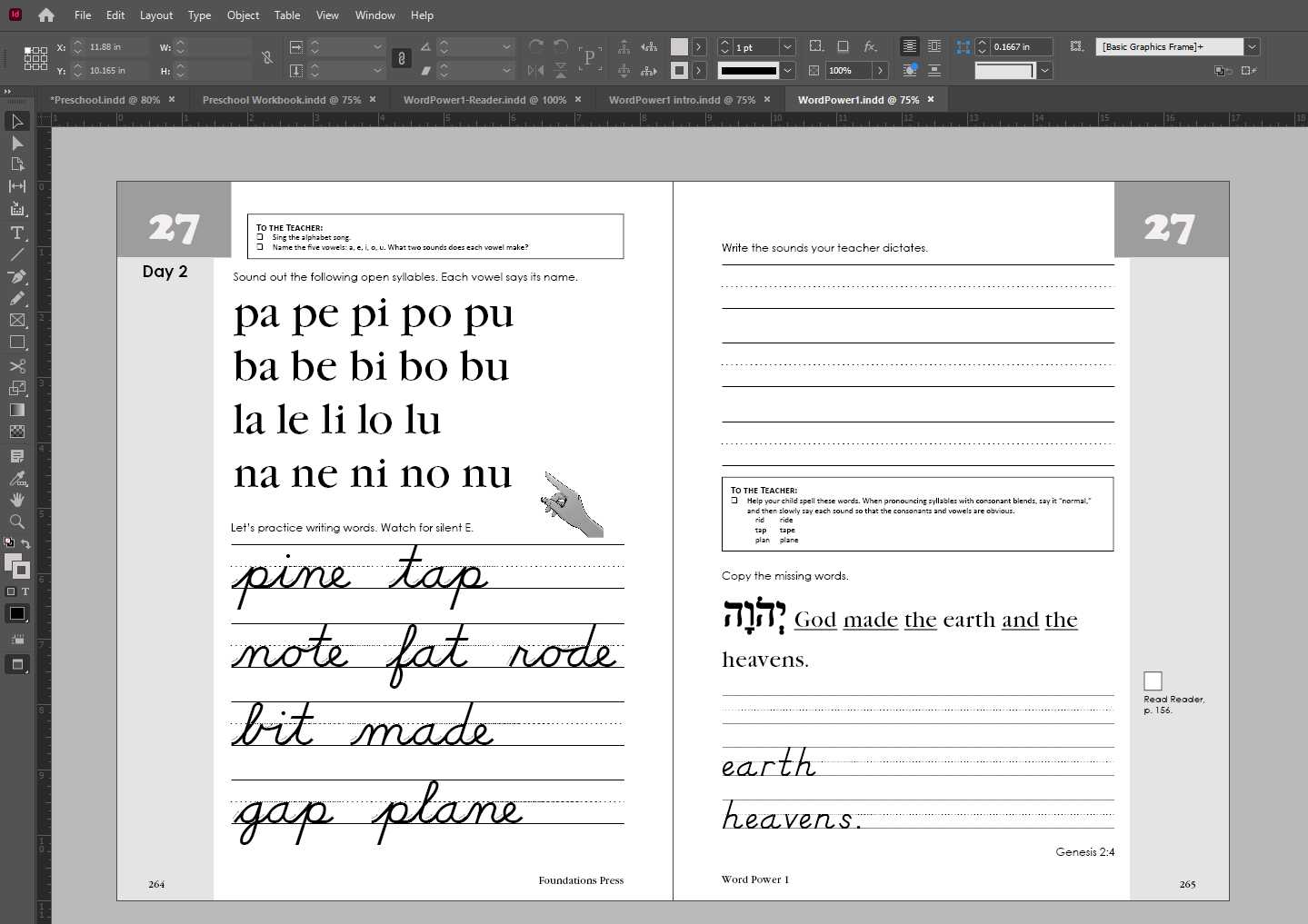1308x924 pixels.
Task: Open the stroke type dropdown
Action: [x=787, y=70]
